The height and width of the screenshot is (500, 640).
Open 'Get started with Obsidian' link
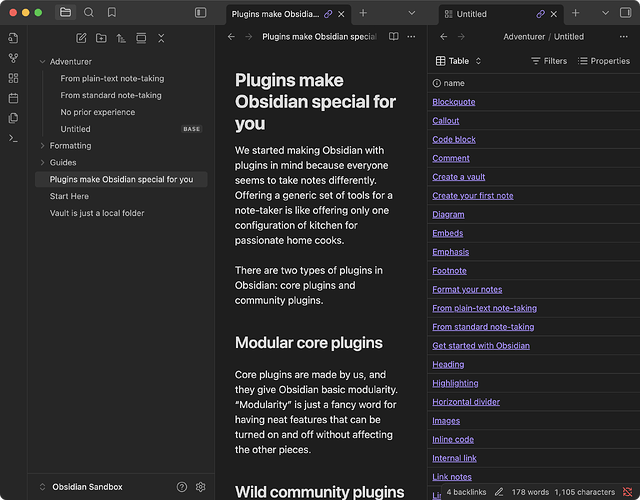pyautogui.click(x=481, y=346)
